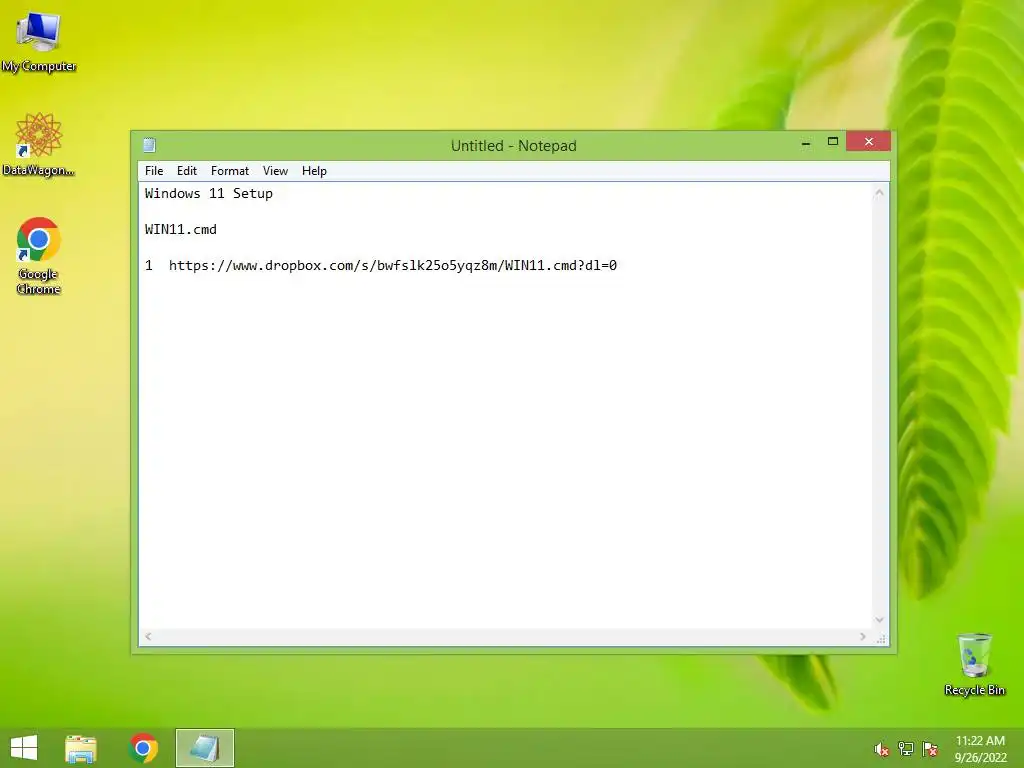Launch Chrome from the taskbar

click(x=144, y=748)
